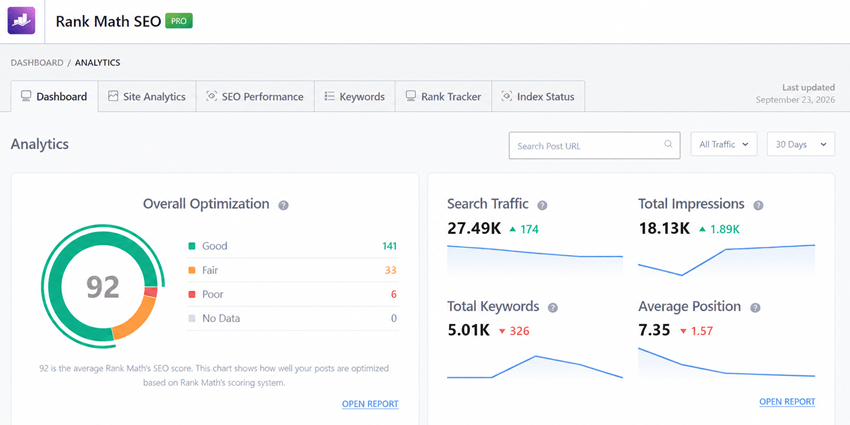The height and width of the screenshot is (425, 850).
Task: Click the target icon on Index Status tab
Action: [x=506, y=96]
